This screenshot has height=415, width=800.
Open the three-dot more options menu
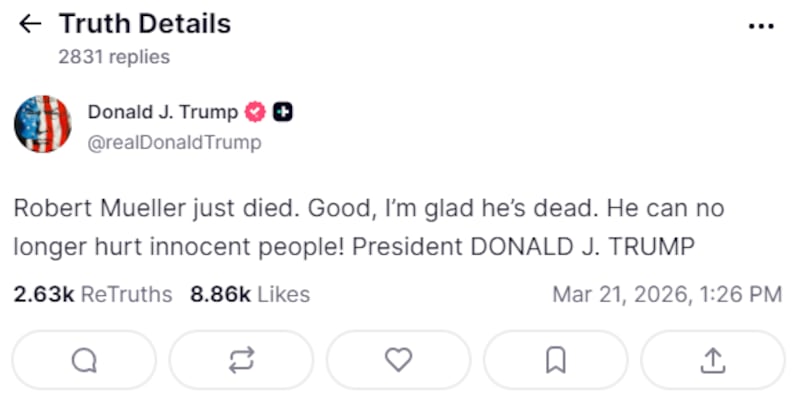(x=761, y=26)
